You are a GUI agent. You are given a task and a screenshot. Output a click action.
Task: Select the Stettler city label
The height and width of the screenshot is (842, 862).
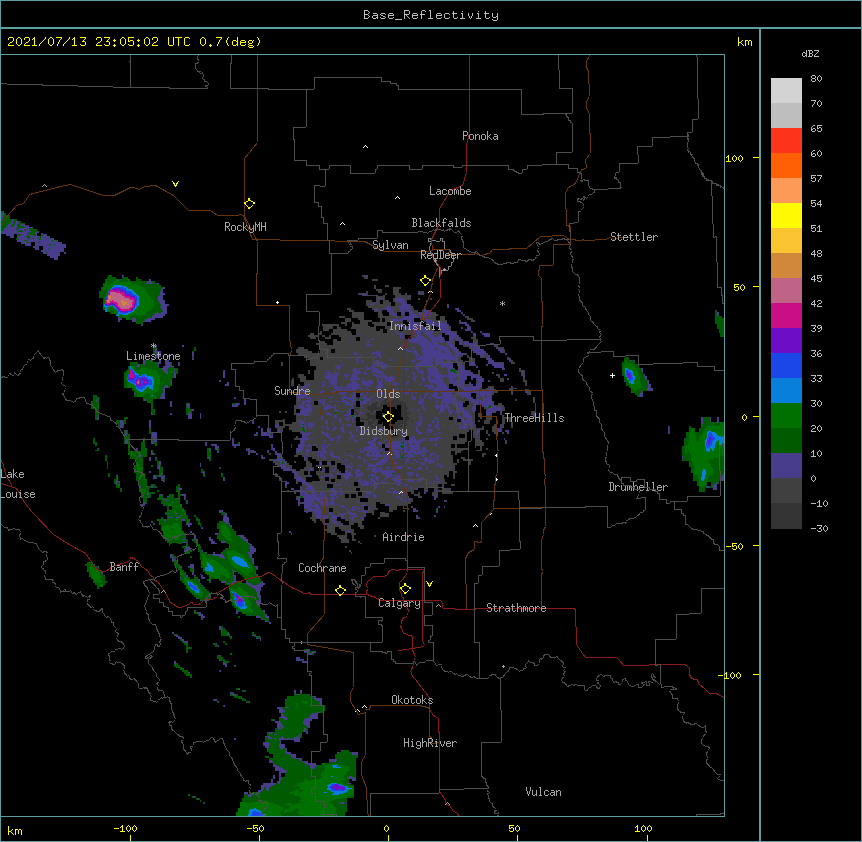634,237
